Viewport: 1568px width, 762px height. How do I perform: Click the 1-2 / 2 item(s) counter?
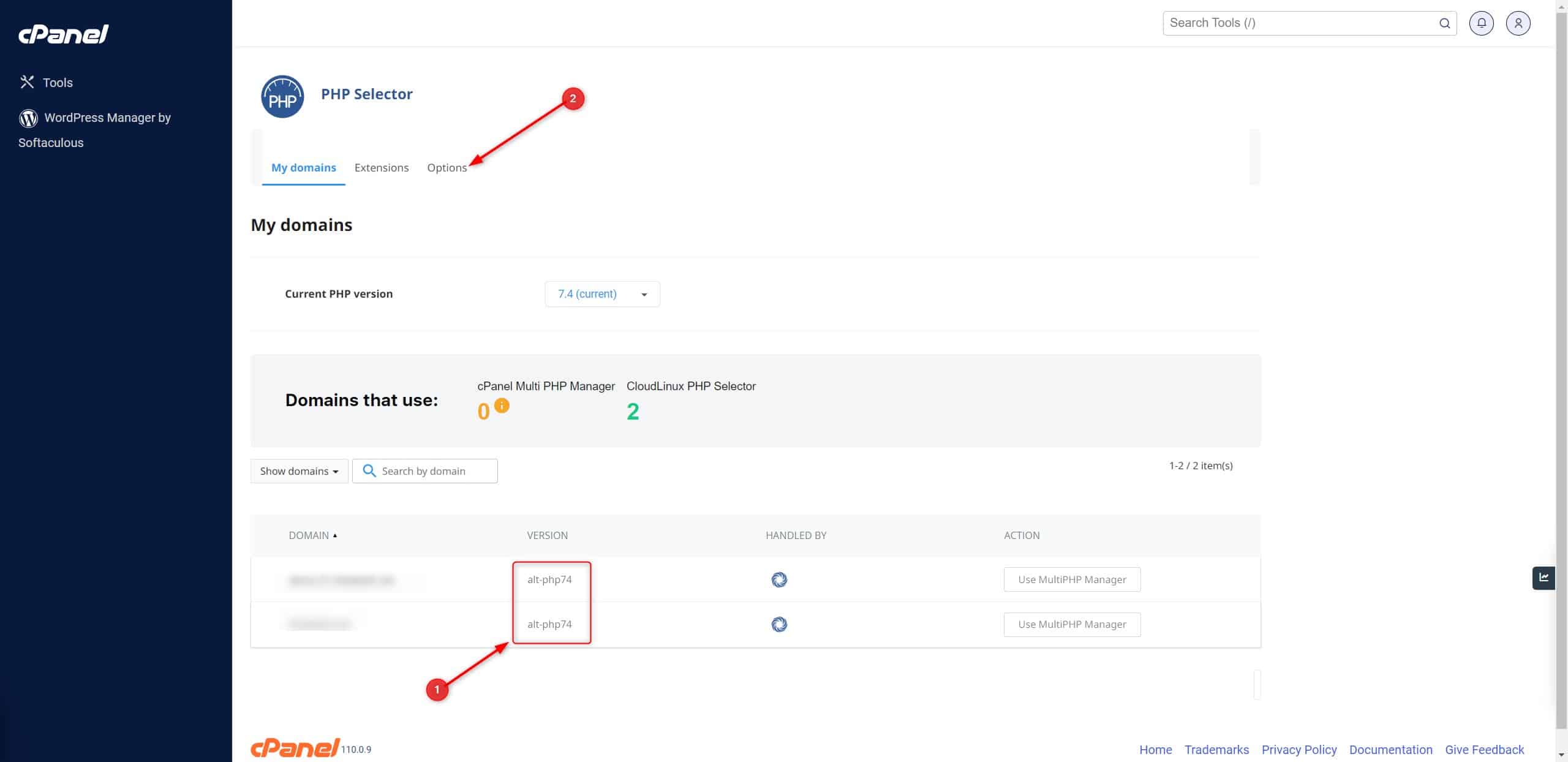(x=1201, y=466)
